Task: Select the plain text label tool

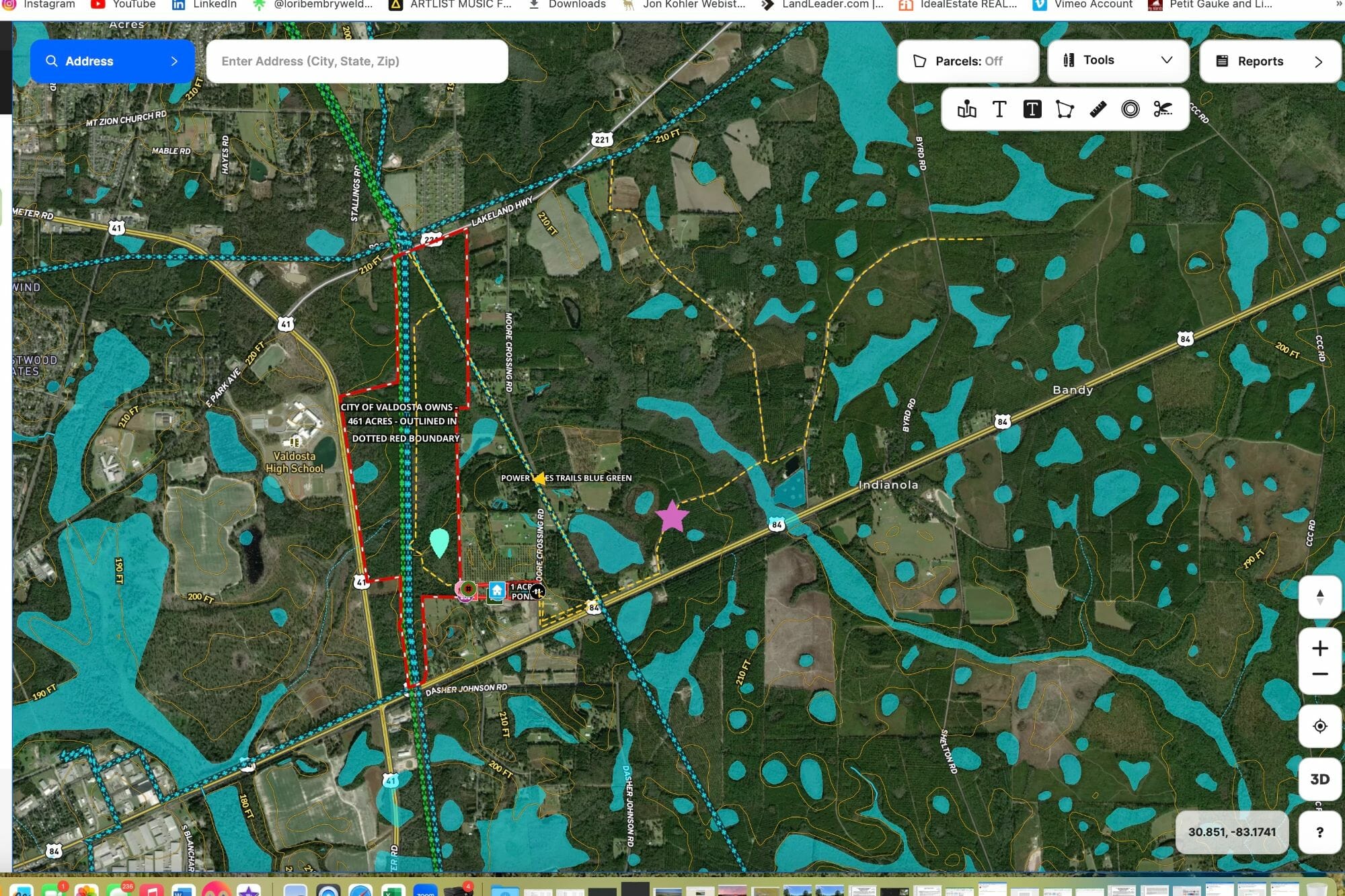Action: [999, 109]
